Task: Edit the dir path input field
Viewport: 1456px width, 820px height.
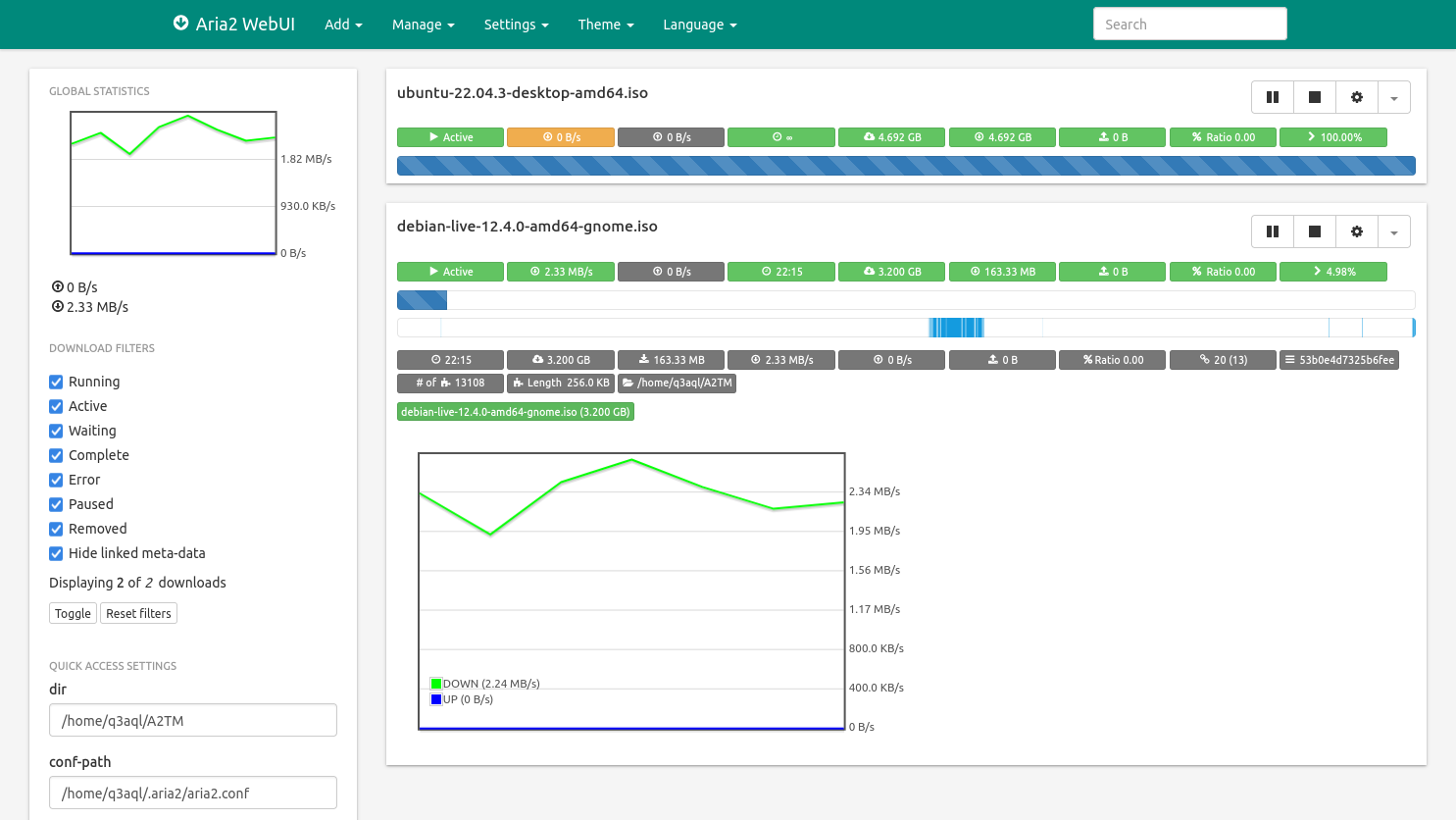Action: [x=193, y=720]
